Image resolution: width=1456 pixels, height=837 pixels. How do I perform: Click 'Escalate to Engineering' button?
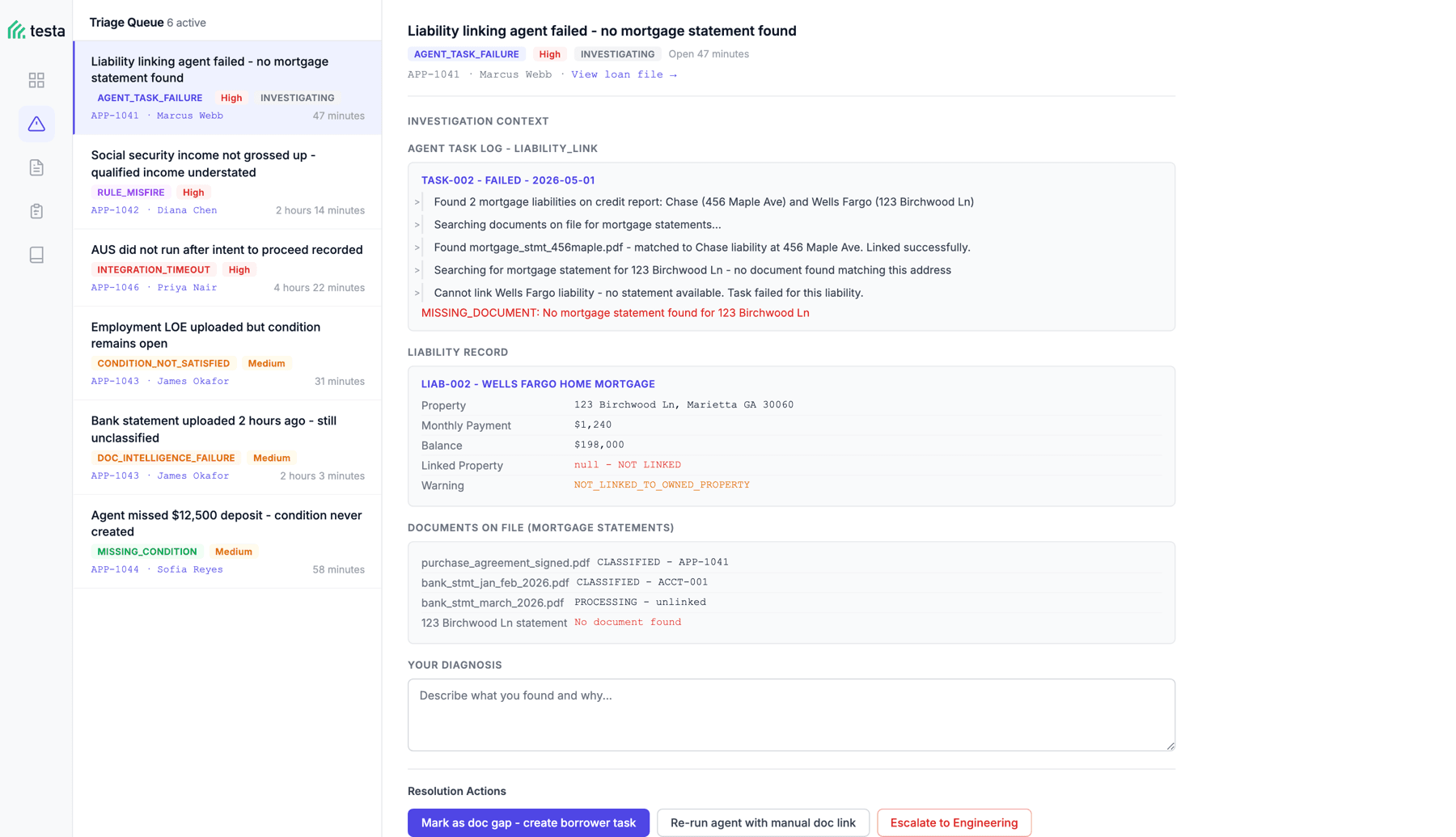(954, 822)
